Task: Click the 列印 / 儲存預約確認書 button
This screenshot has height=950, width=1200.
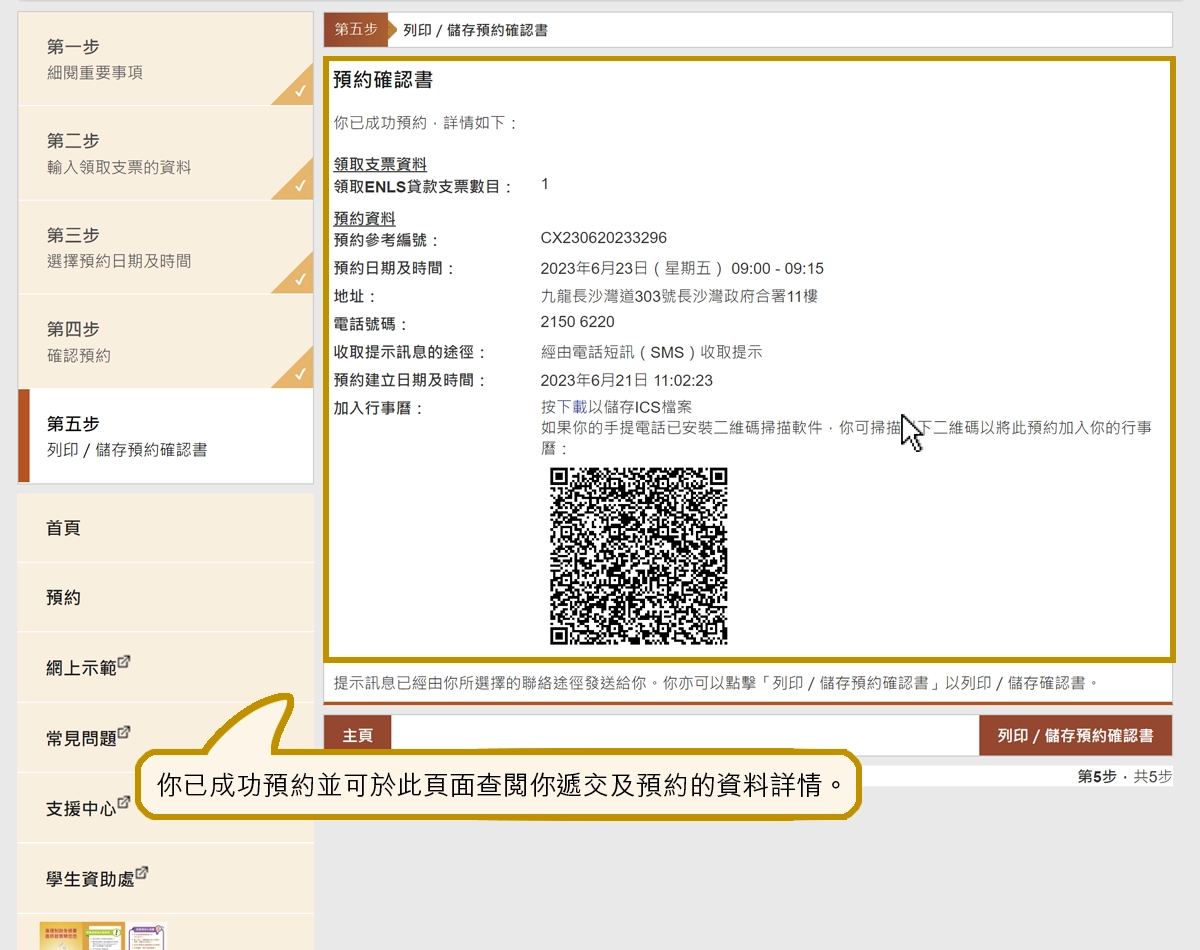Action: [1075, 733]
